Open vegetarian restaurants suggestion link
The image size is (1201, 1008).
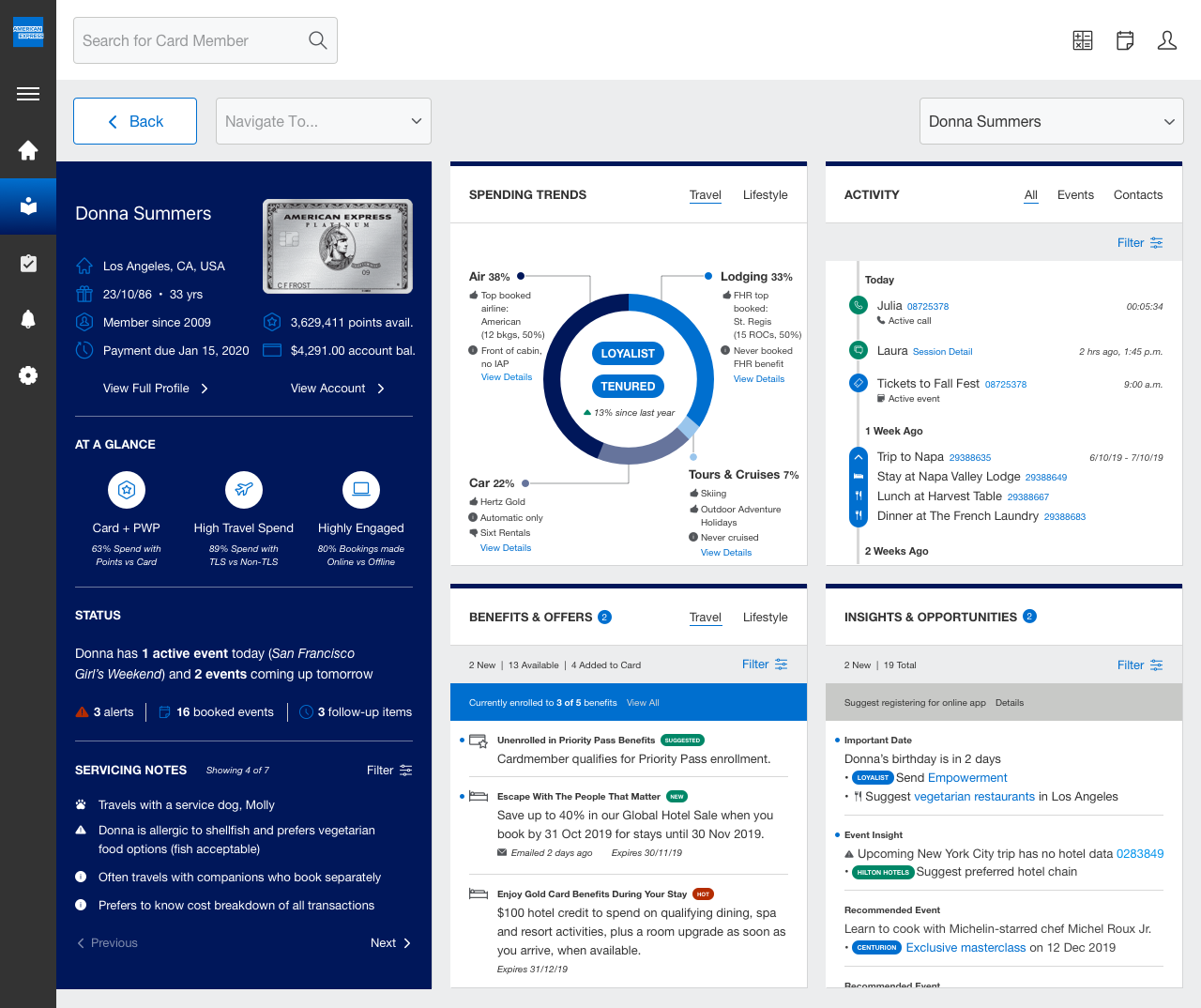tap(975, 797)
